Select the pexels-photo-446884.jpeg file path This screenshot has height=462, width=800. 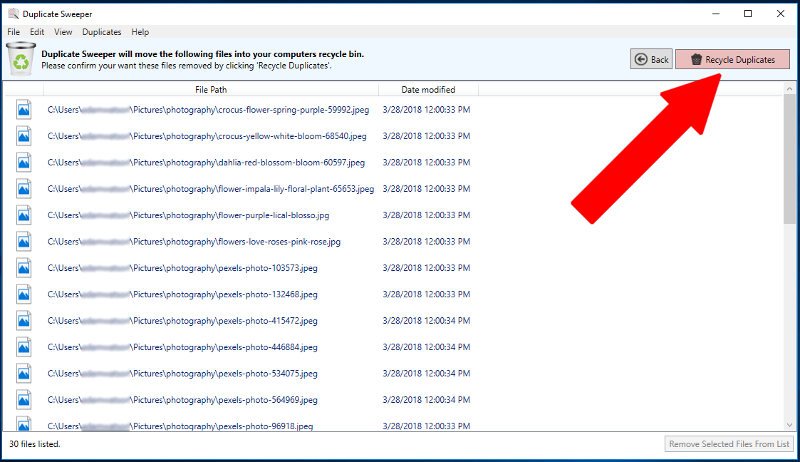183,347
